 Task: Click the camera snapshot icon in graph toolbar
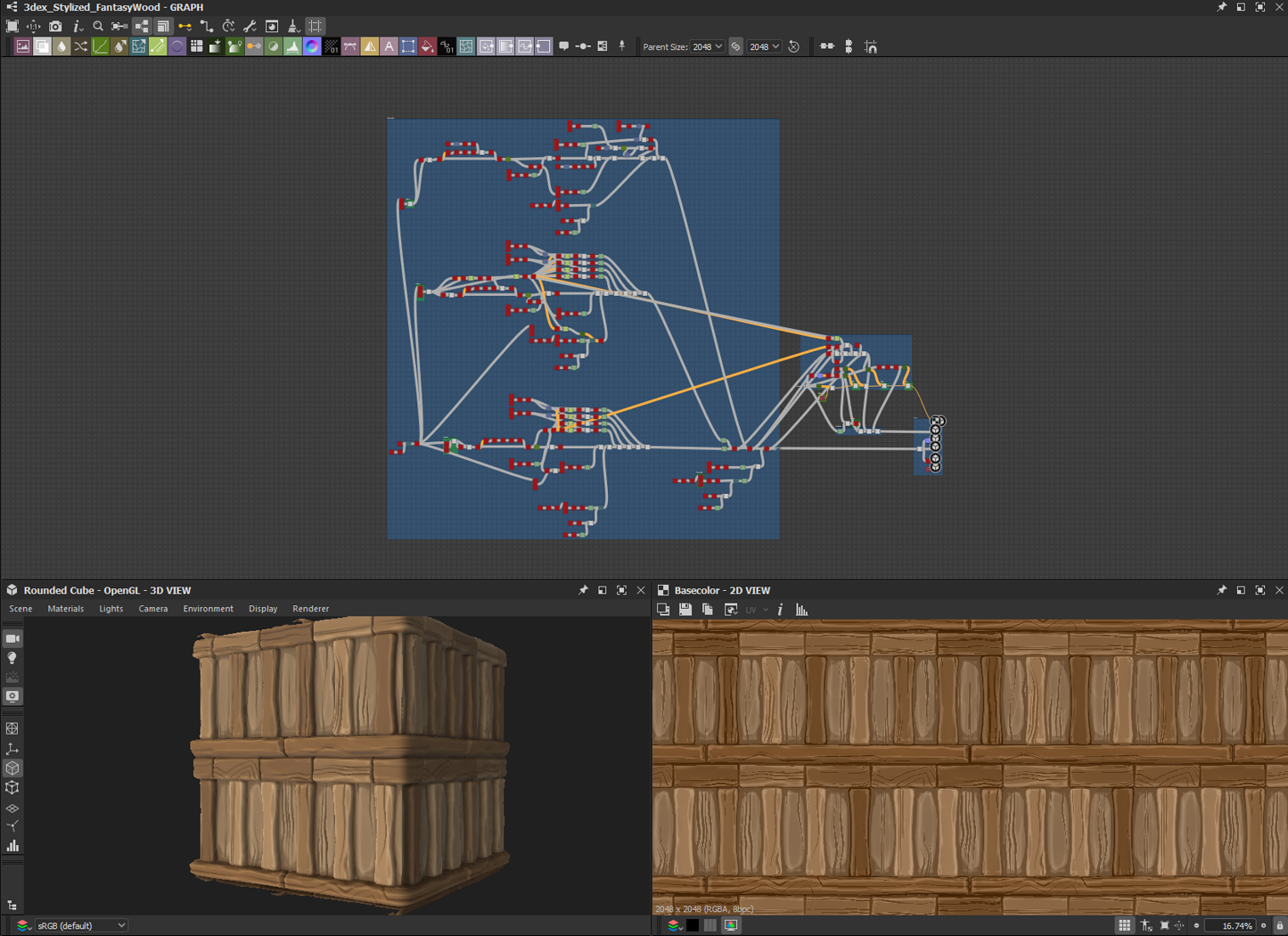[x=55, y=27]
